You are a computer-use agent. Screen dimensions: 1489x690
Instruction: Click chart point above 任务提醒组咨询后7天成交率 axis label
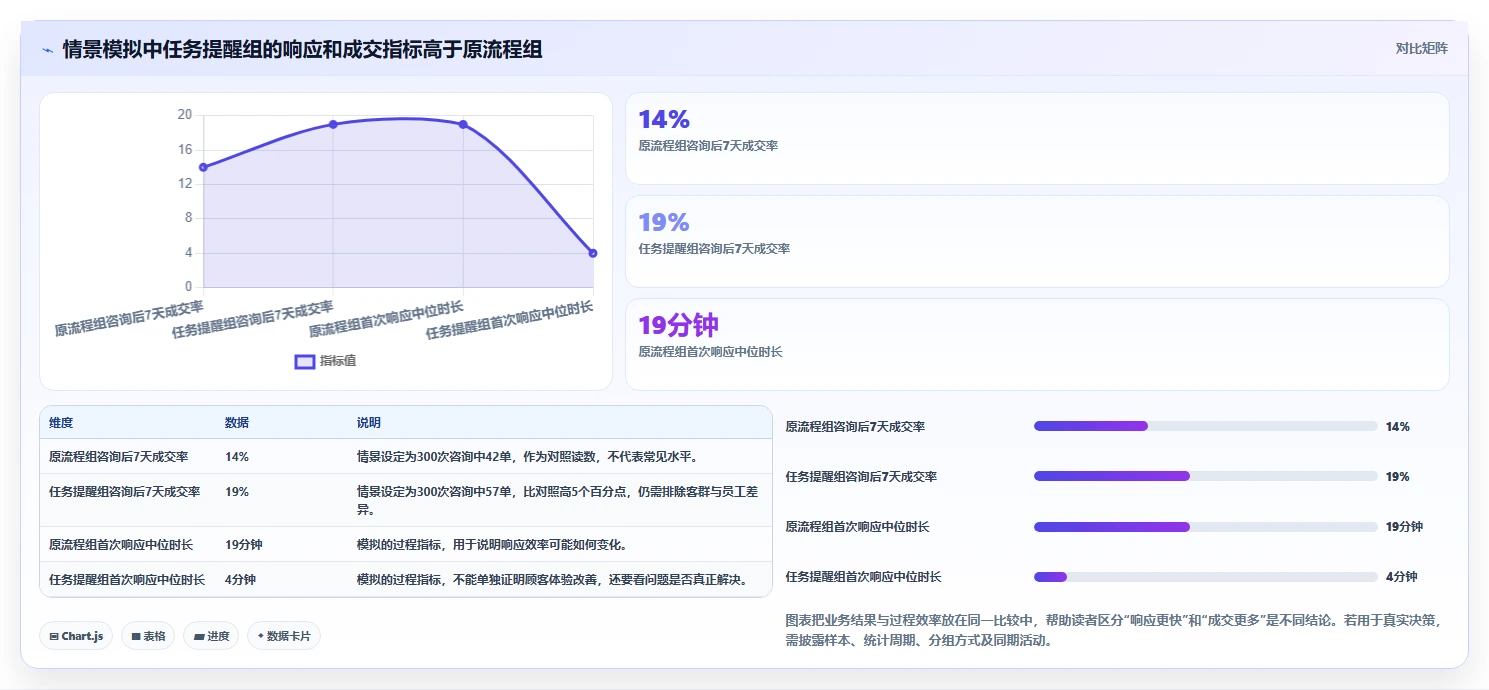point(333,124)
